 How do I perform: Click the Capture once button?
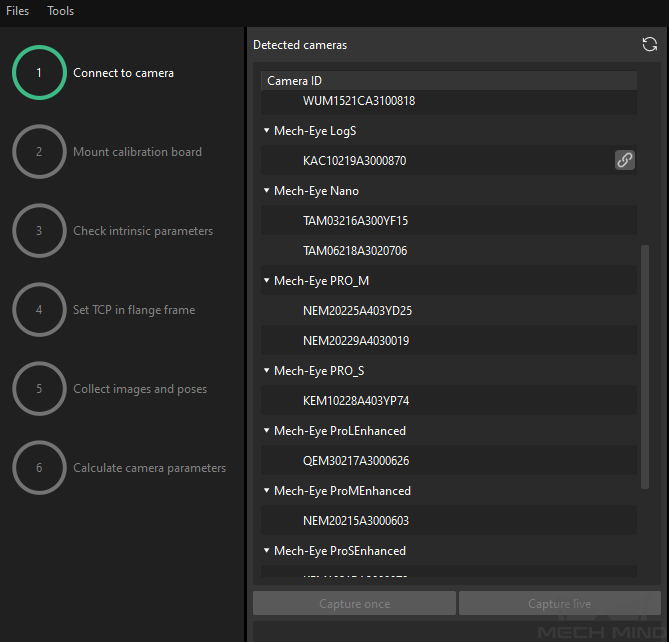click(x=354, y=604)
